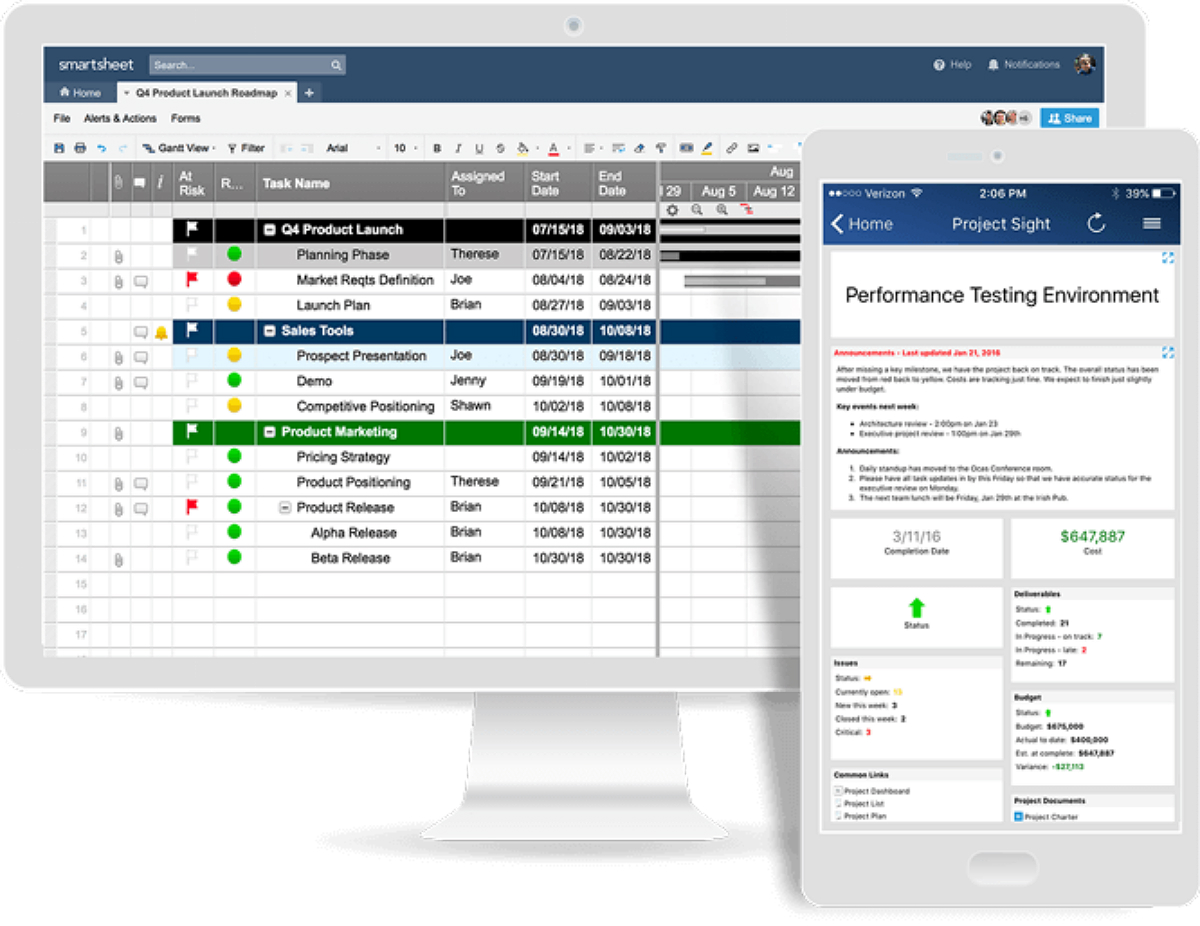
Task: Open the Gantt View dropdown
Action: click(178, 148)
